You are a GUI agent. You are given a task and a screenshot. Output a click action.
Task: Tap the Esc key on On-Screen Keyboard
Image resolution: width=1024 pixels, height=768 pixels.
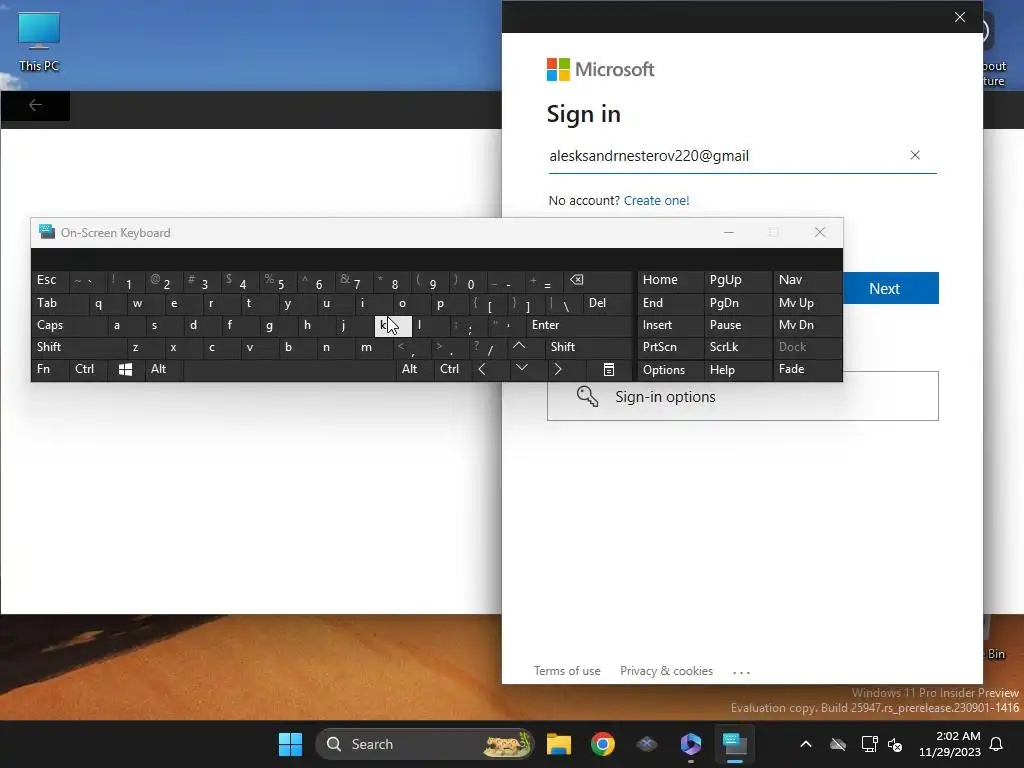click(x=50, y=281)
